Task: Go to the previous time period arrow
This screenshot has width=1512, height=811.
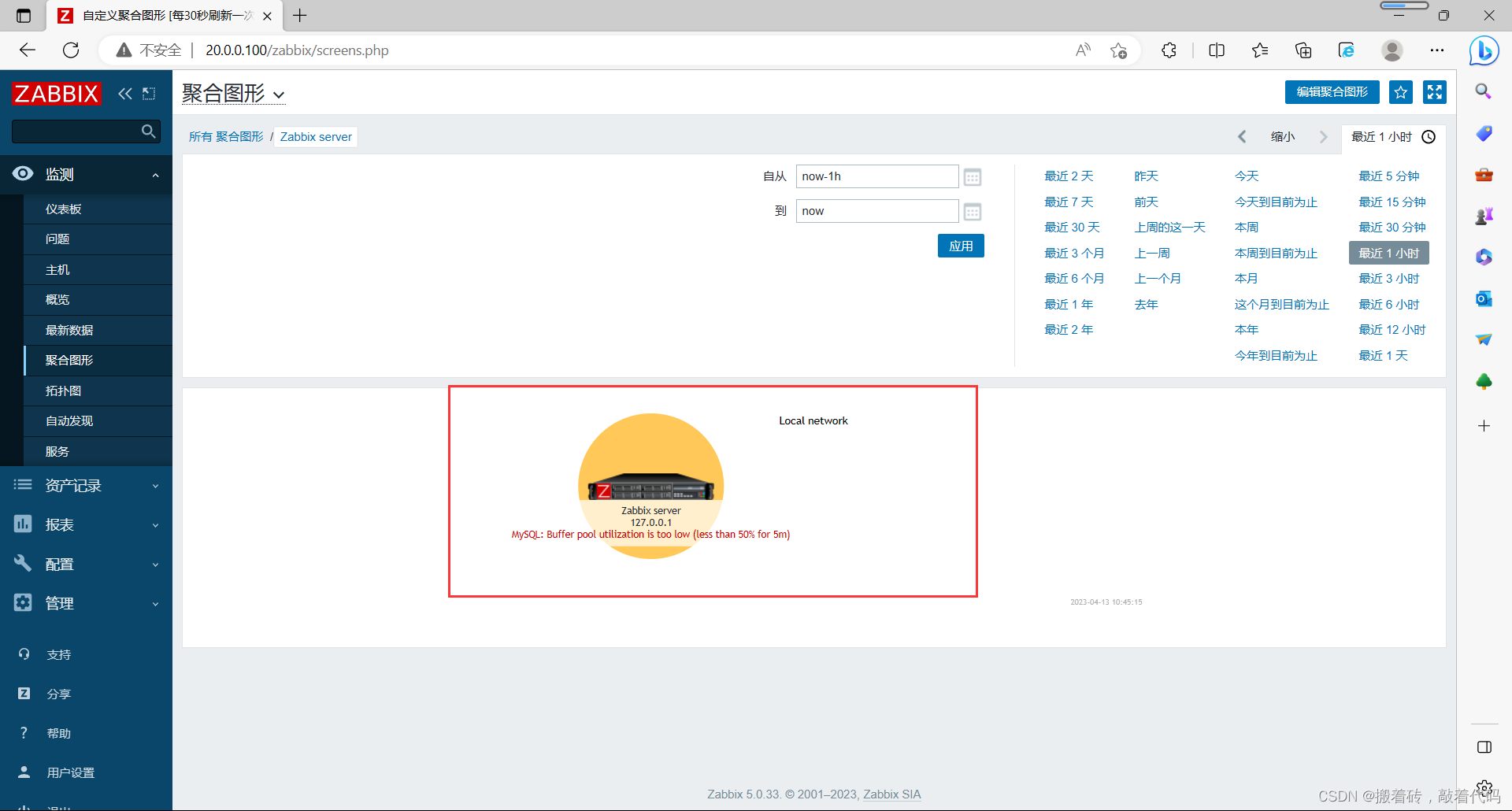Action: coord(1242,137)
